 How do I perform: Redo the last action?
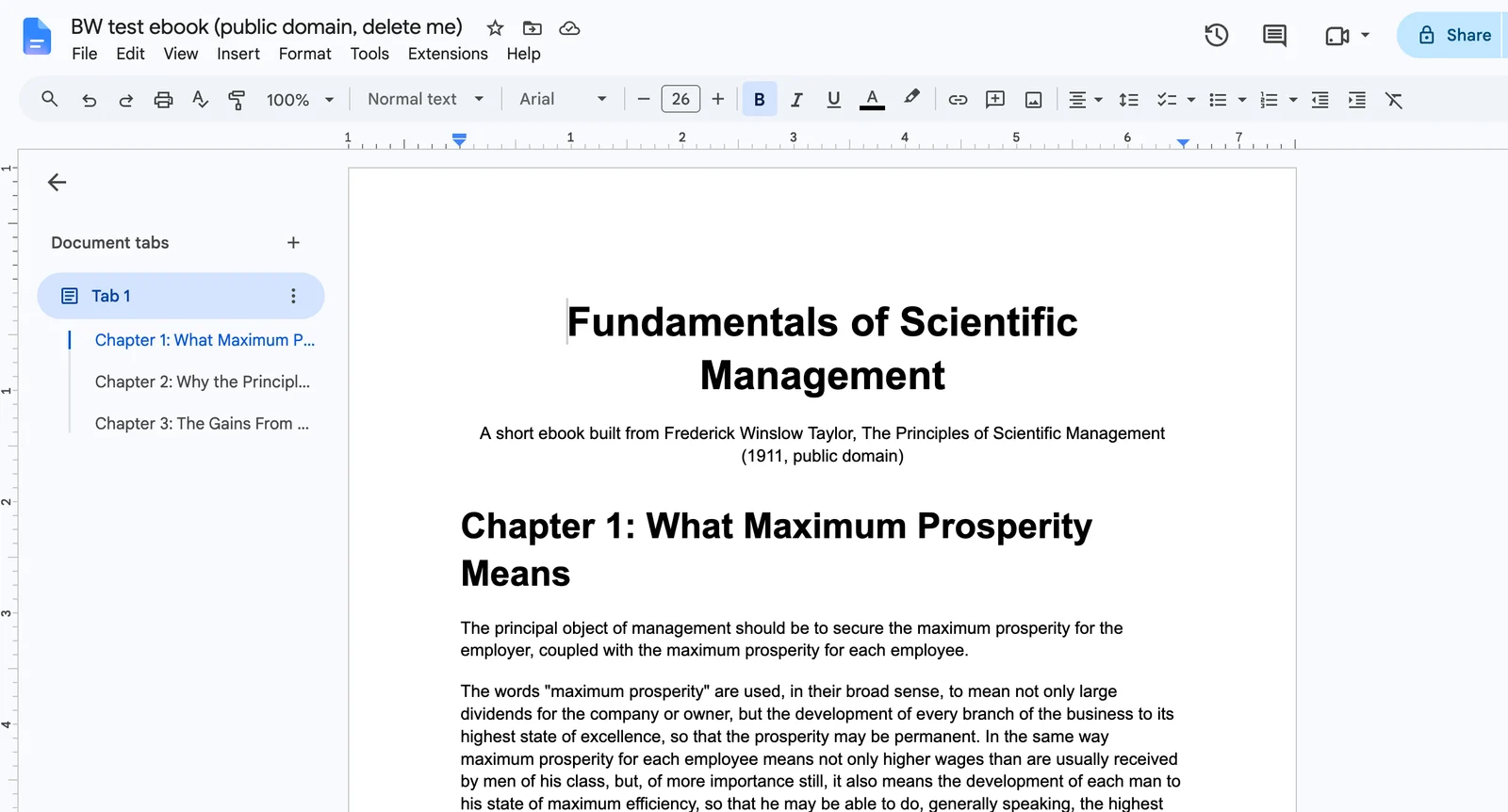125,100
